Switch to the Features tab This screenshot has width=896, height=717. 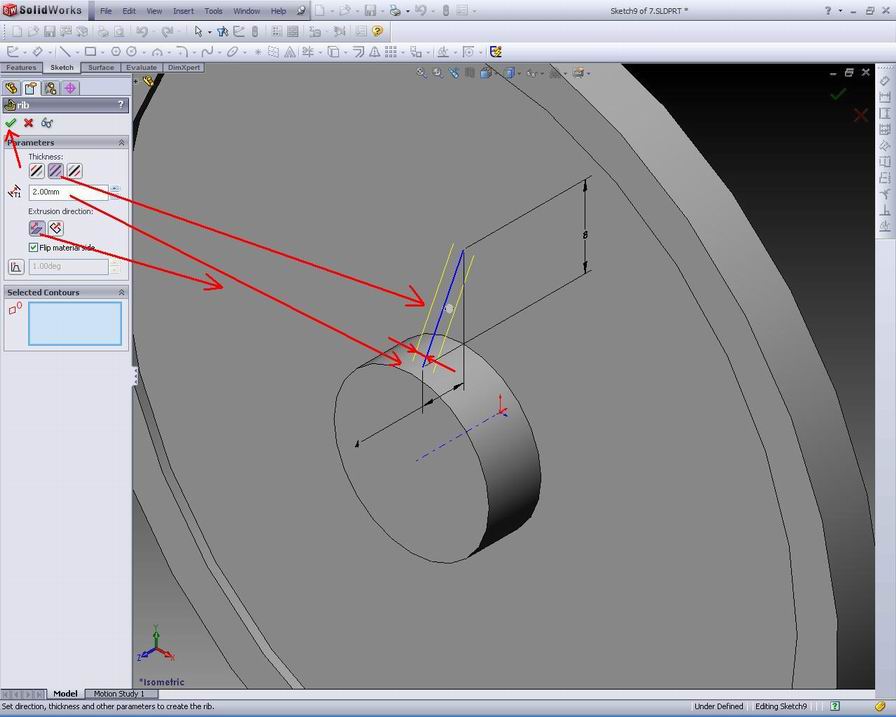20,67
